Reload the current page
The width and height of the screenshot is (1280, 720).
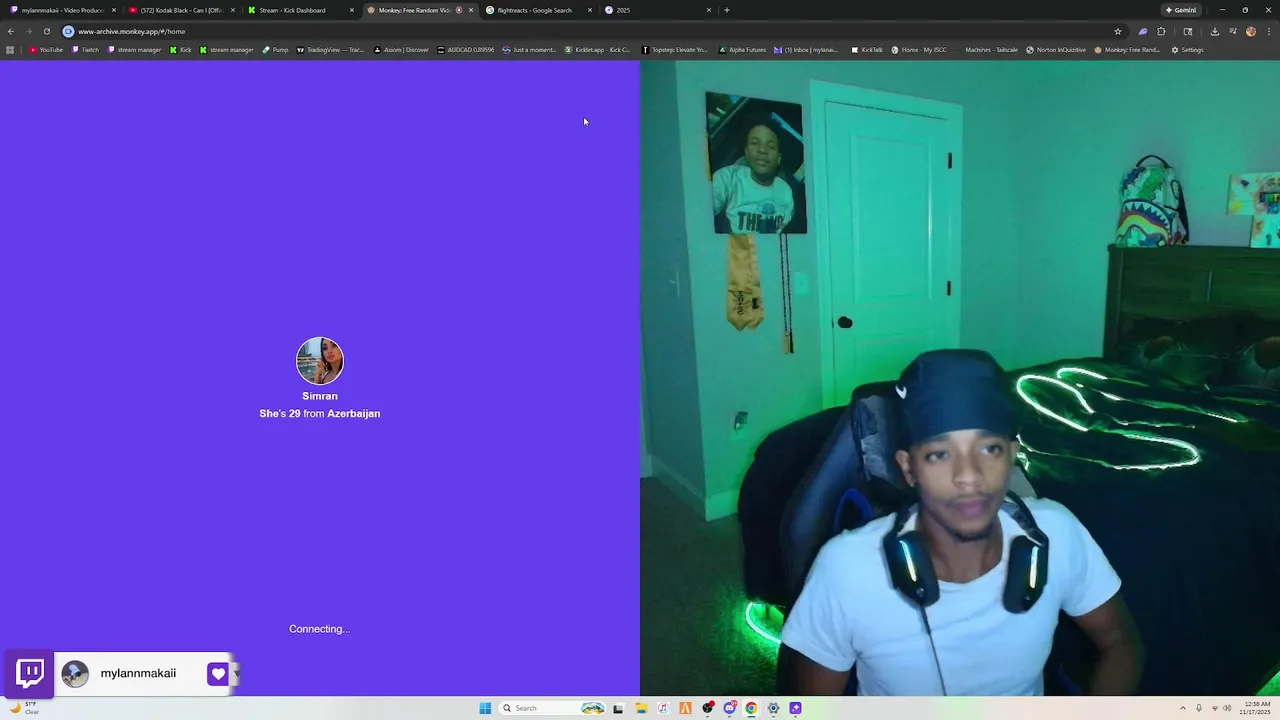coord(46,31)
